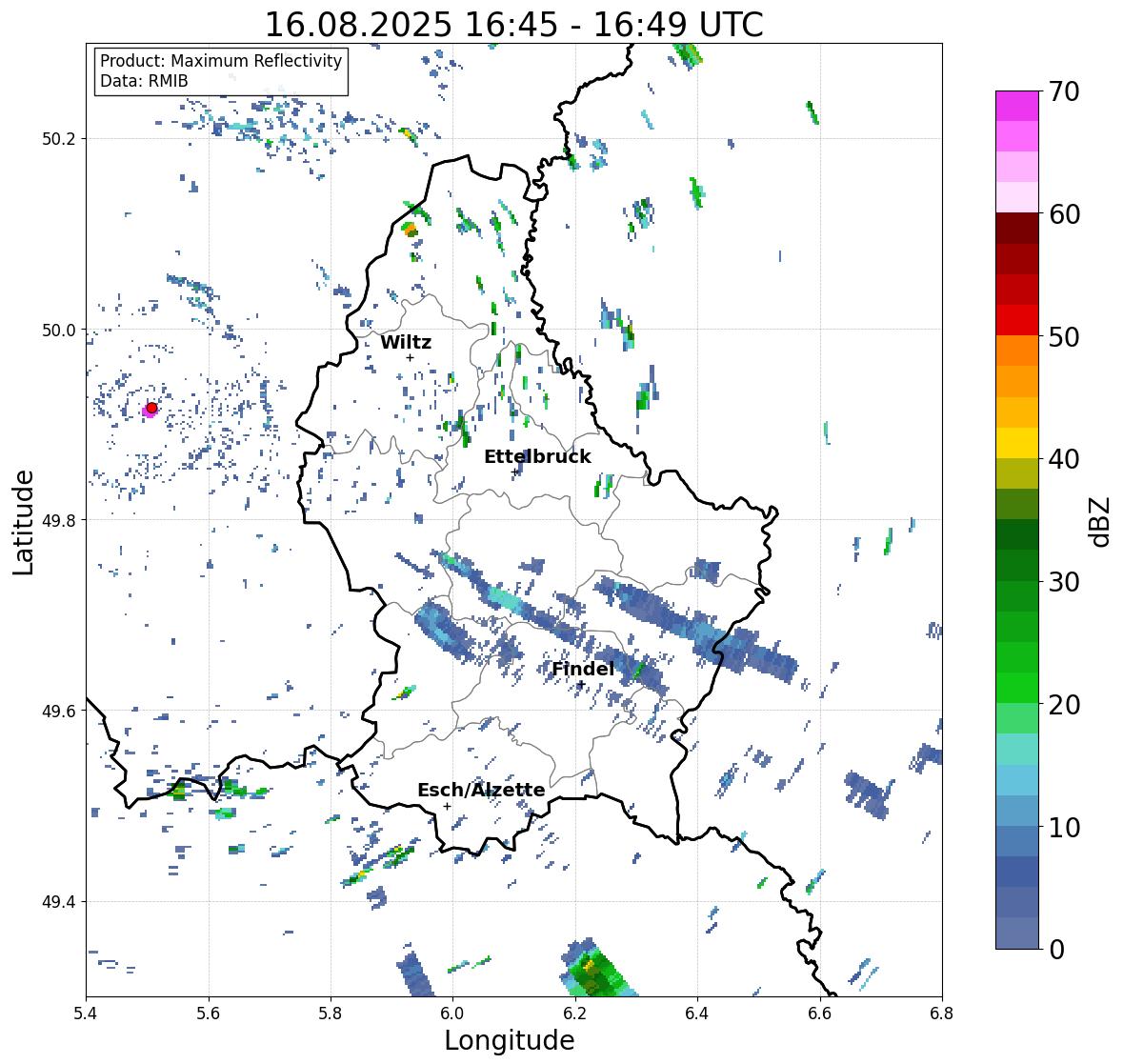Click the colorbar tick label 50

(x=1064, y=336)
